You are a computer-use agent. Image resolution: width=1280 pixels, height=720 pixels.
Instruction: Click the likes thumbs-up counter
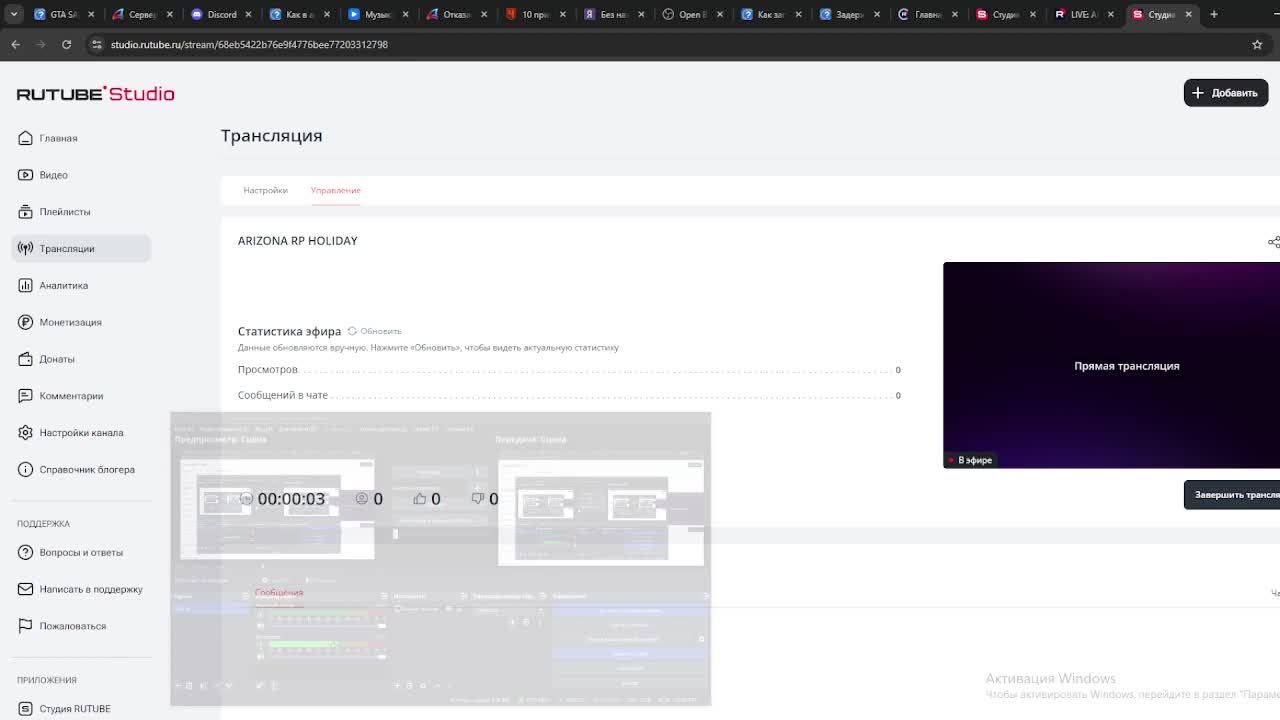click(x=427, y=498)
